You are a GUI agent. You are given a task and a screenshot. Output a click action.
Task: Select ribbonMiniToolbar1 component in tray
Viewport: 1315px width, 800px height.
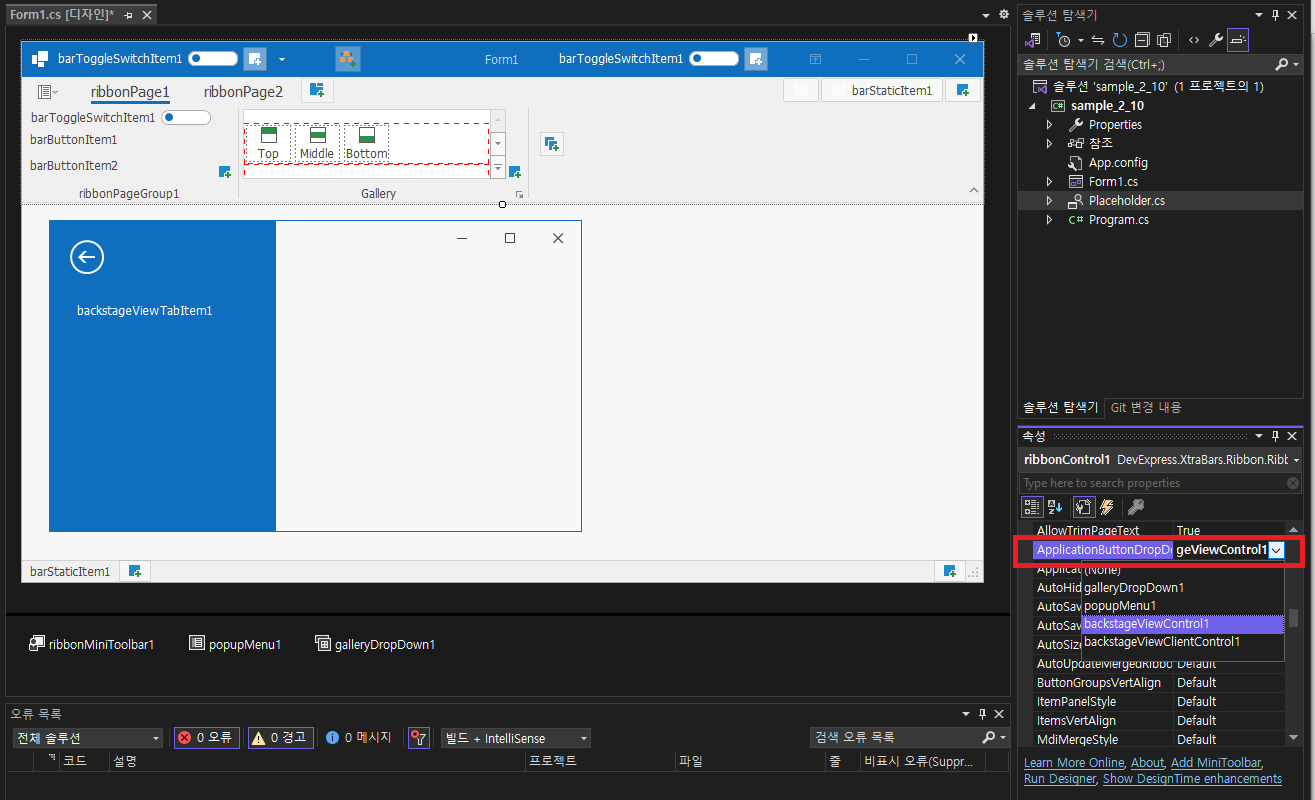[91, 644]
